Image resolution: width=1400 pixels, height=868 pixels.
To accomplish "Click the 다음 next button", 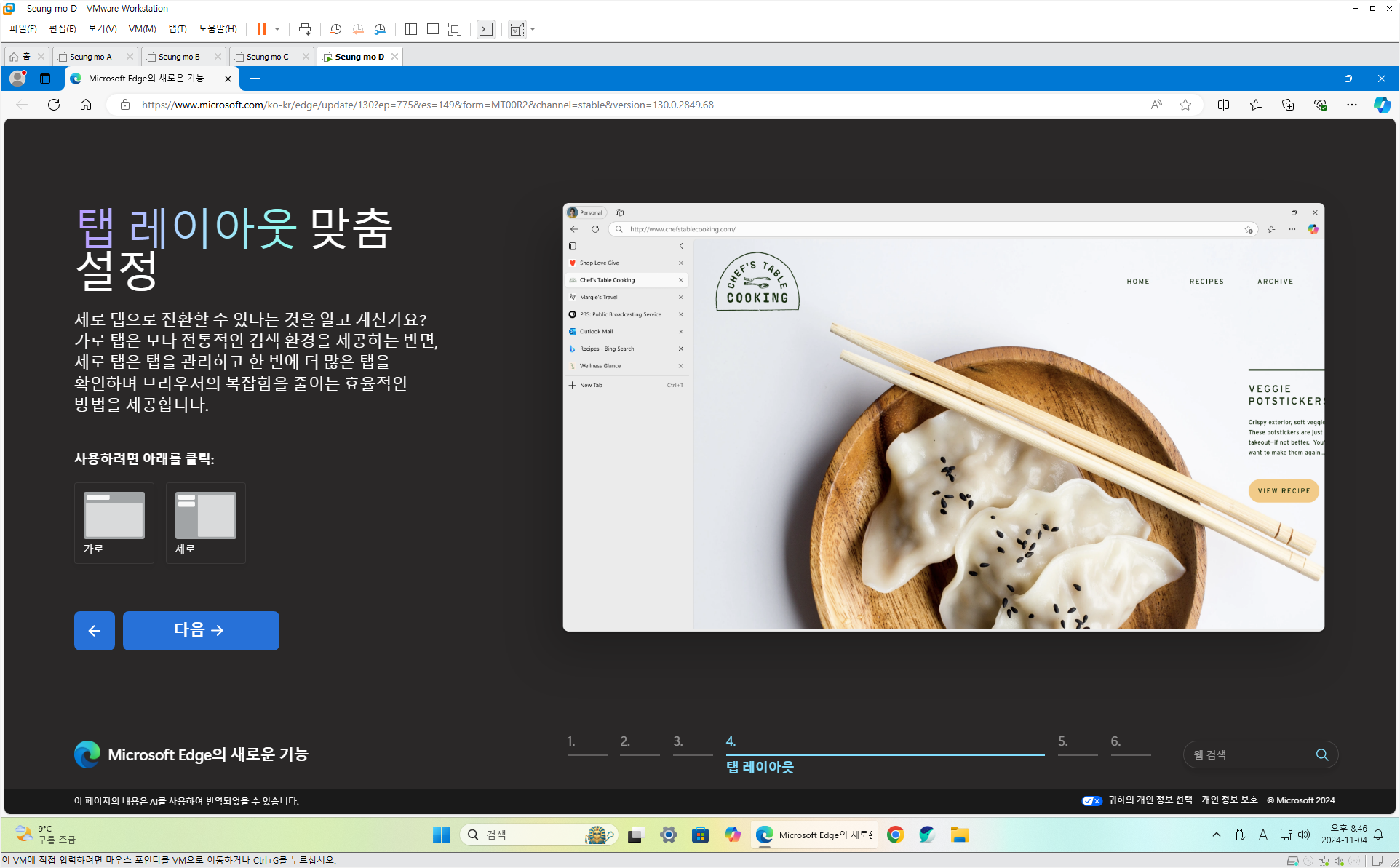I will (x=201, y=630).
